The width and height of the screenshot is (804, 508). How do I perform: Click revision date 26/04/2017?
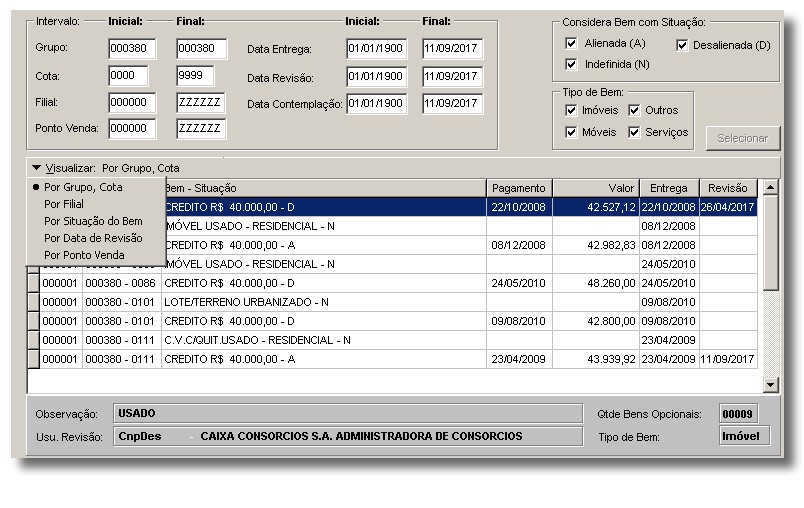point(728,207)
